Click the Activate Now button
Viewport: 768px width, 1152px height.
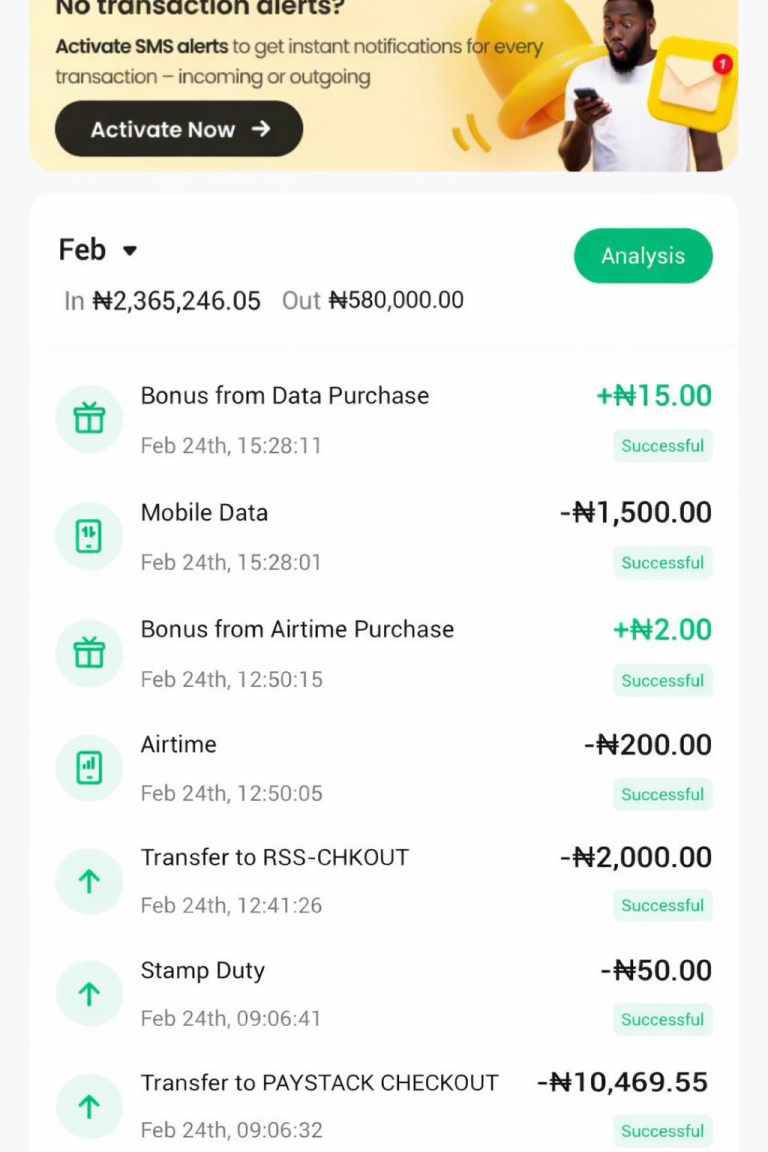[x=179, y=129]
